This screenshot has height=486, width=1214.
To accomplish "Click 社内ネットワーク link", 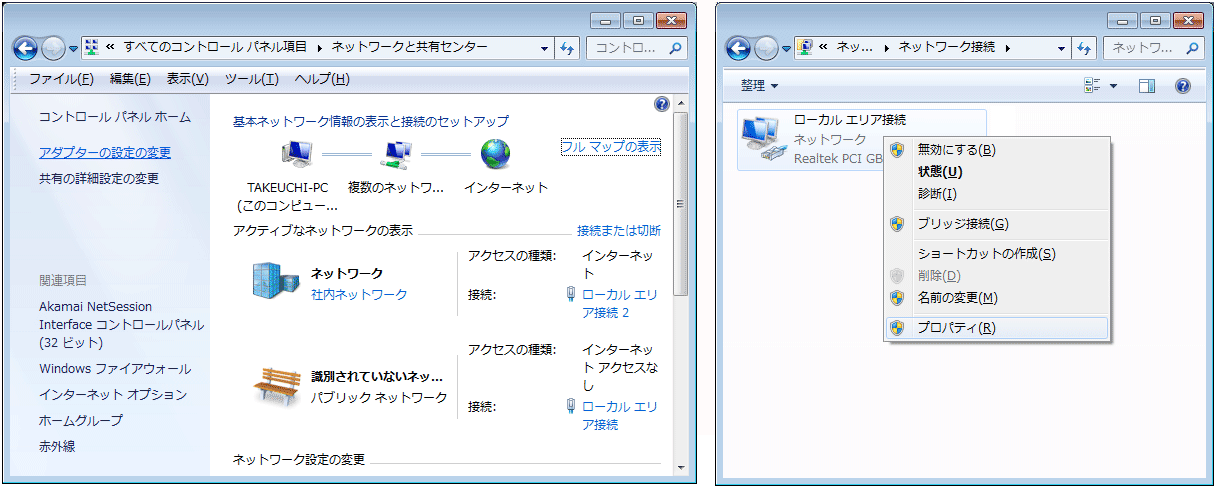I will [359, 295].
